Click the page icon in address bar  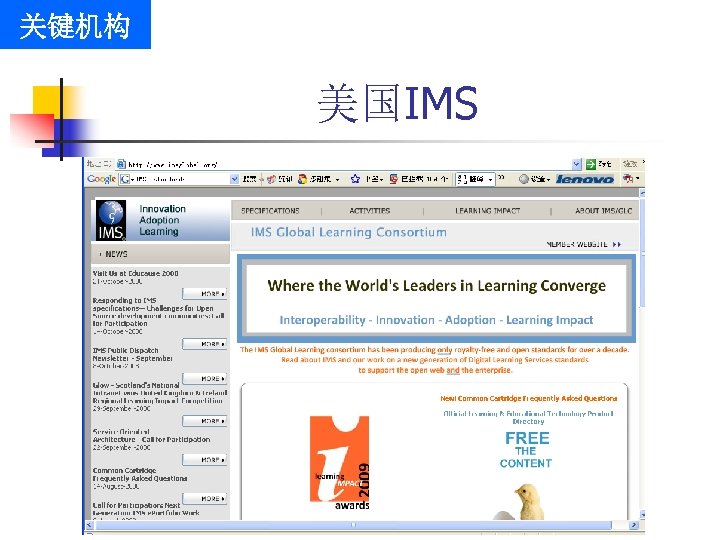[121, 164]
